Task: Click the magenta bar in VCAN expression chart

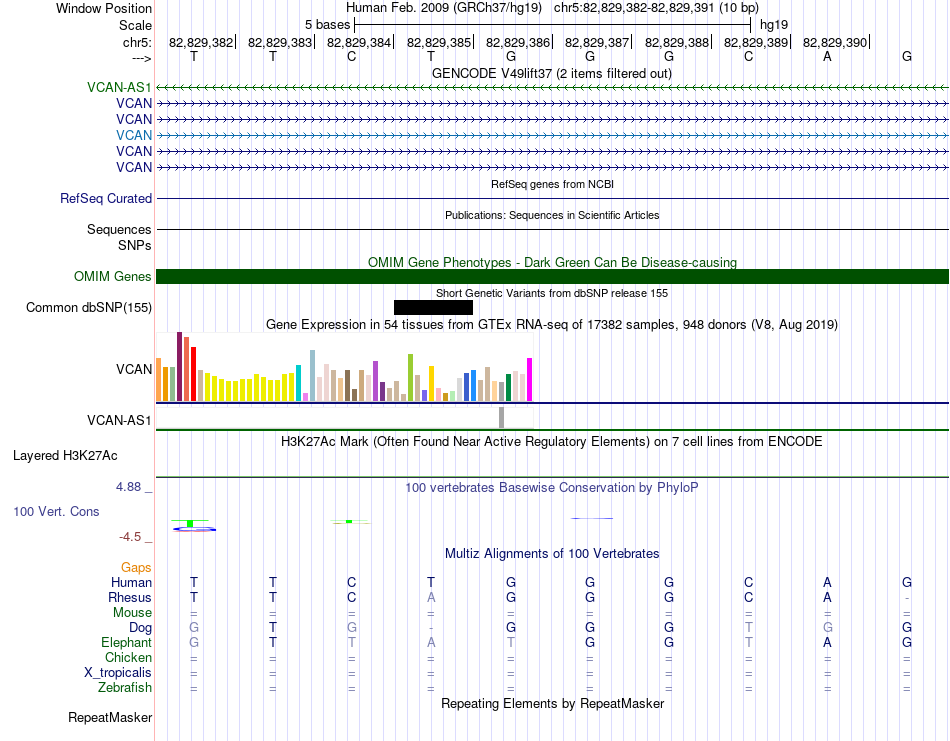Action: (x=530, y=379)
